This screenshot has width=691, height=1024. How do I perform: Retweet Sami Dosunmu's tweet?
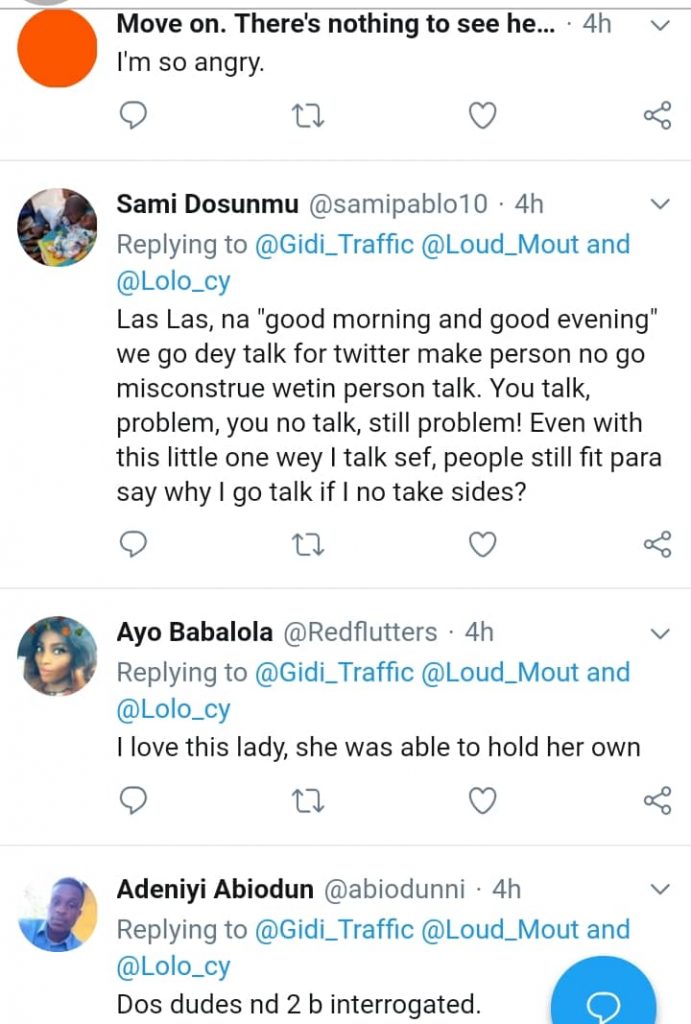tap(308, 544)
